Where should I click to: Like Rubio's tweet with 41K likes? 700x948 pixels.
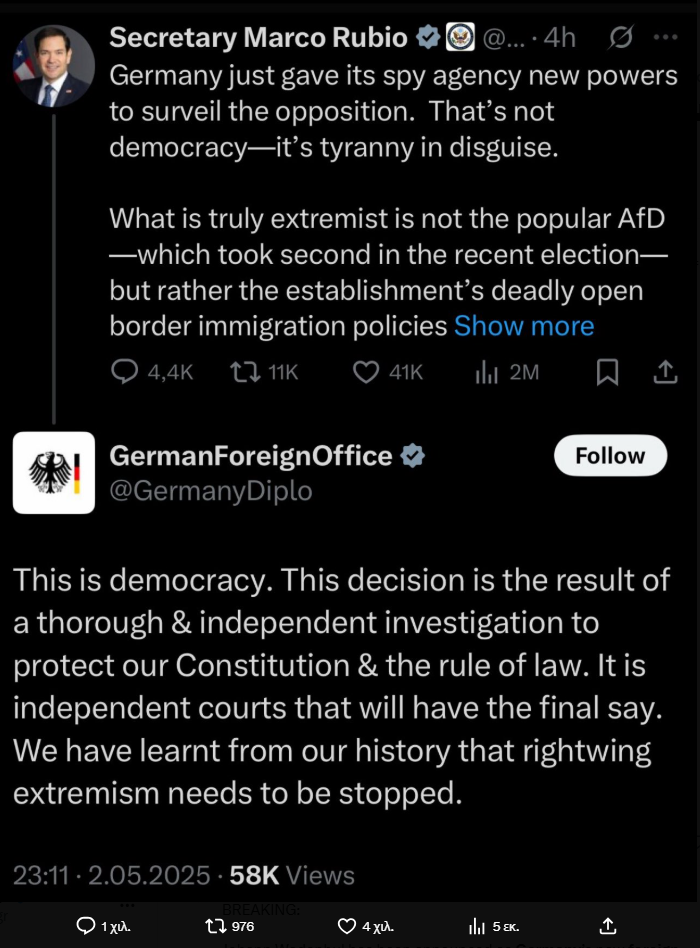coord(366,372)
